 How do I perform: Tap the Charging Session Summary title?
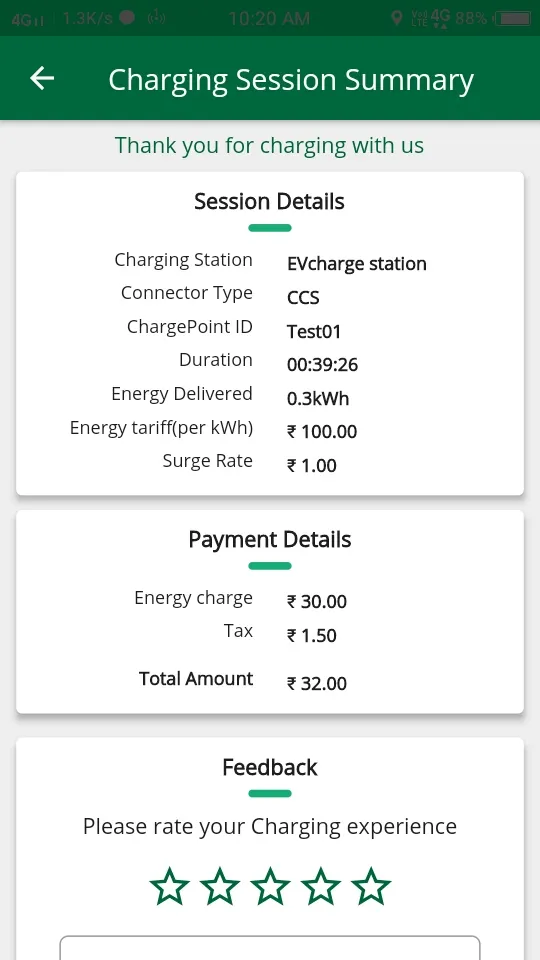[291, 80]
